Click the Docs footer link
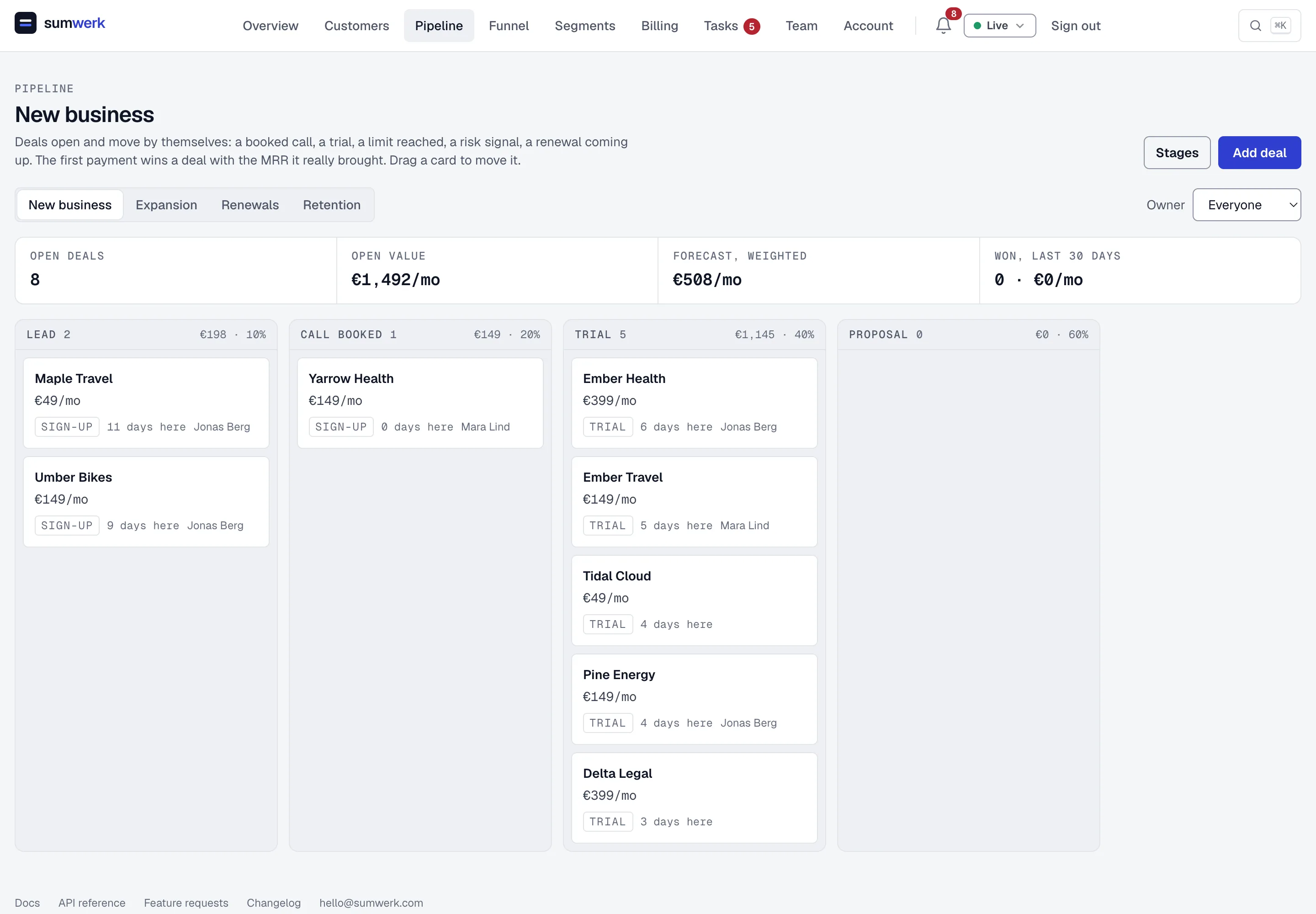The height and width of the screenshot is (914, 1316). [x=27, y=903]
